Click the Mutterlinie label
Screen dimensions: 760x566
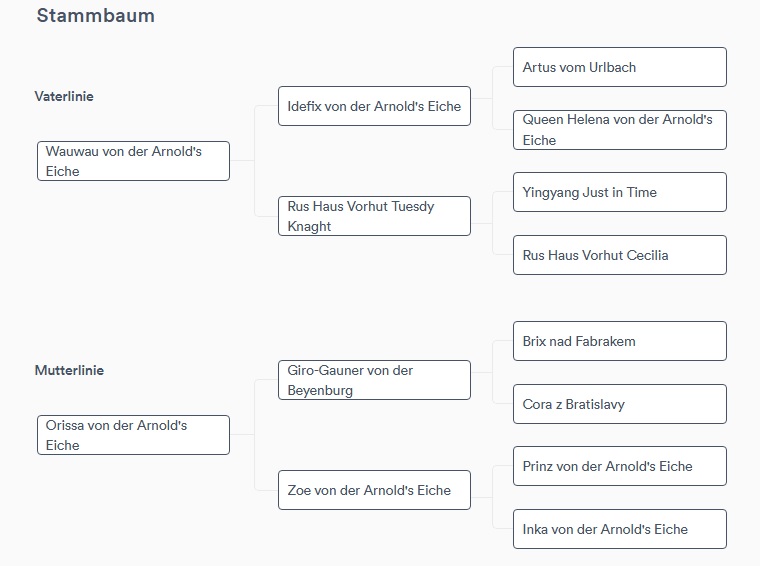point(69,370)
